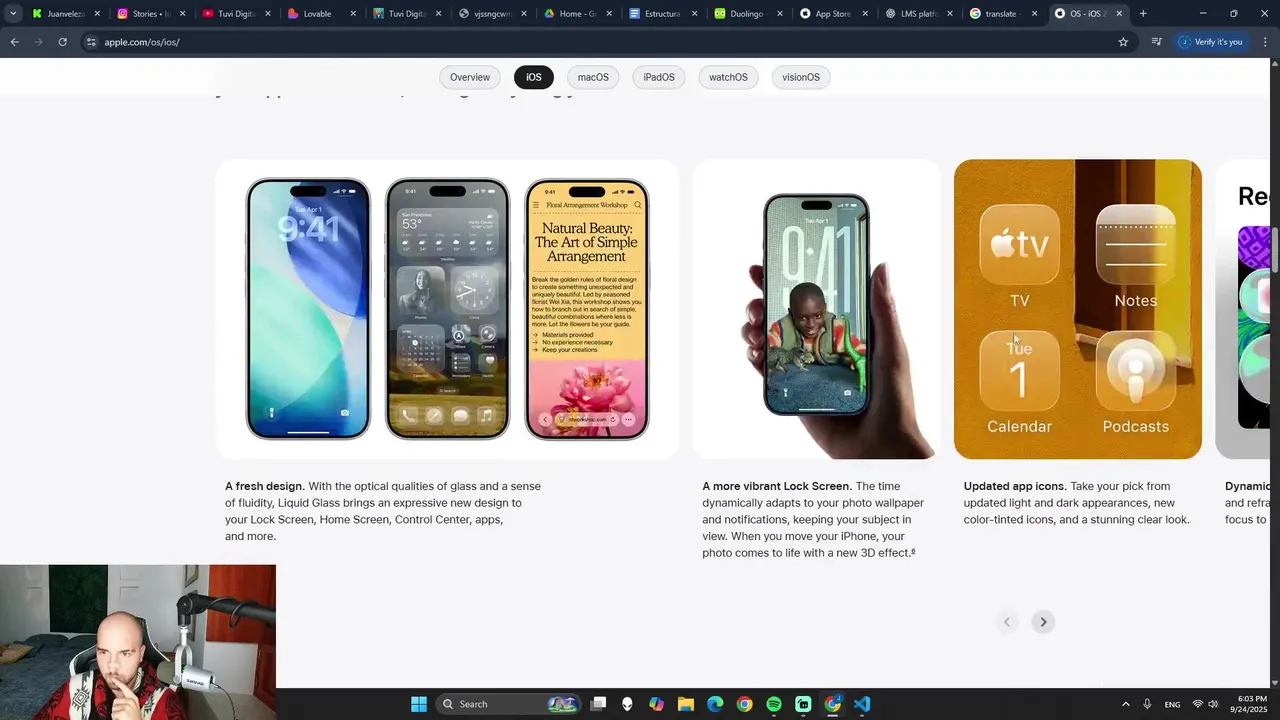Click the hand-held iPhone Lock Screen image
The image size is (1280, 720).
[x=816, y=309]
